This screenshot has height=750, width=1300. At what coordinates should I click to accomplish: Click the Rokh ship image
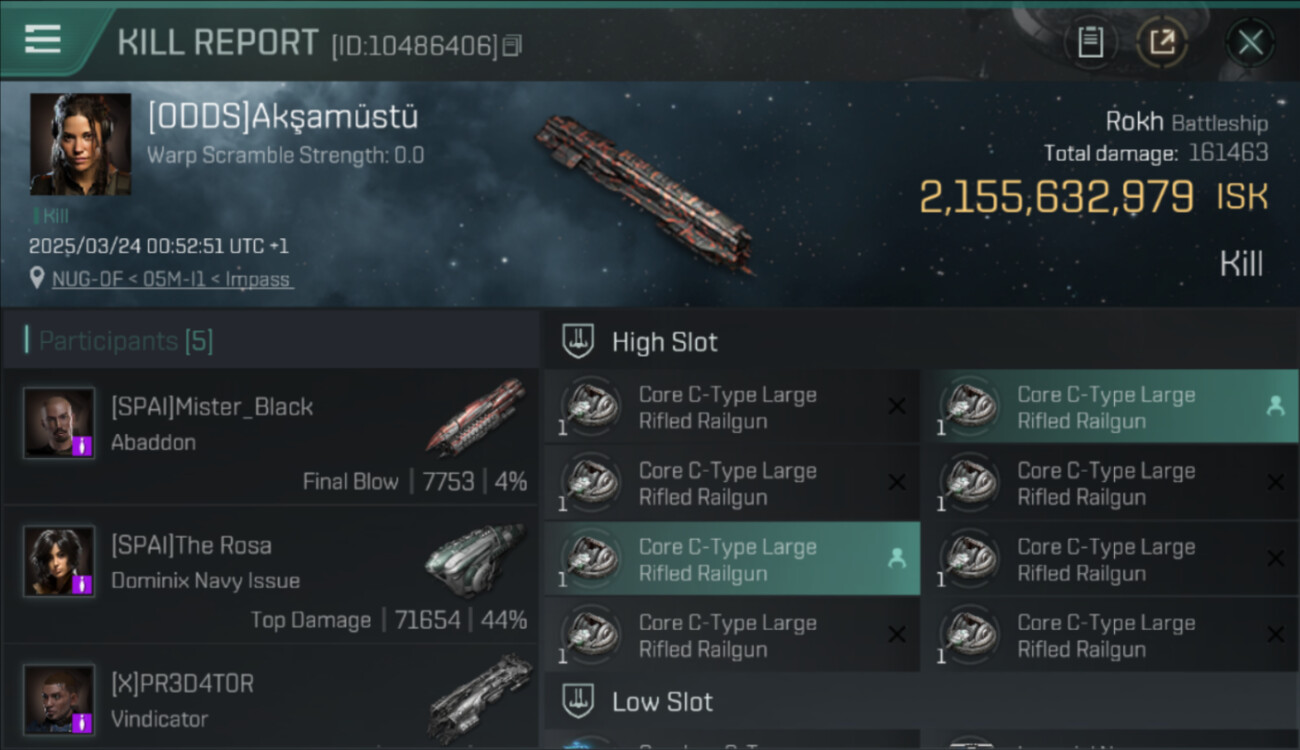coord(643,192)
